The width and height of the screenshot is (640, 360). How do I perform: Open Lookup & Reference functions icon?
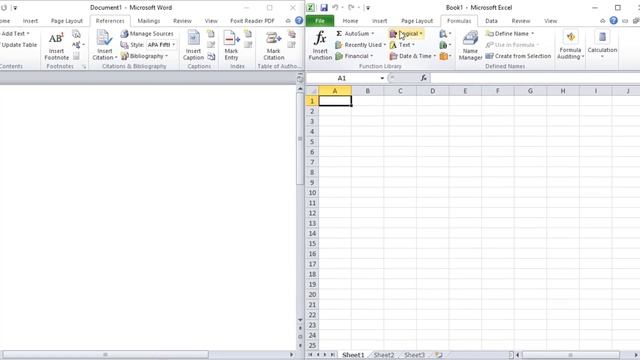(445, 34)
